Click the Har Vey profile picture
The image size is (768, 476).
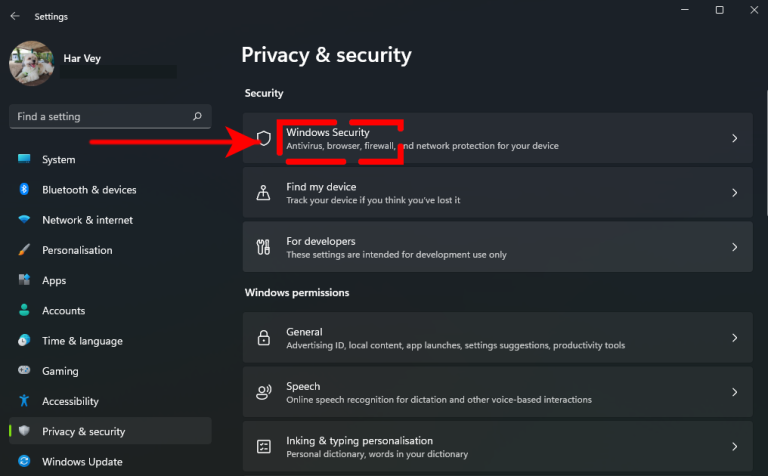(32, 64)
